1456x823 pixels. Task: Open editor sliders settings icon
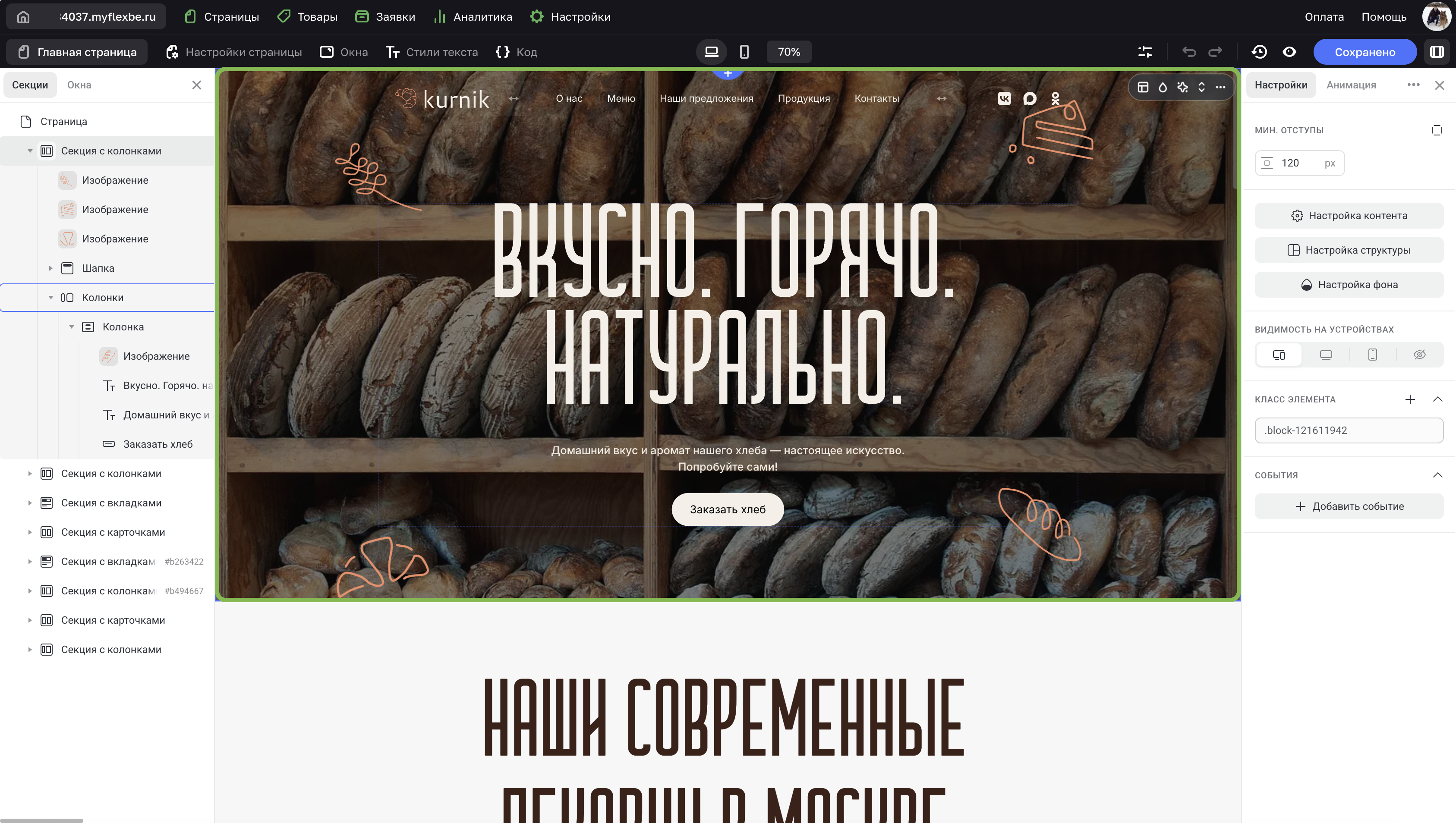click(x=1145, y=52)
